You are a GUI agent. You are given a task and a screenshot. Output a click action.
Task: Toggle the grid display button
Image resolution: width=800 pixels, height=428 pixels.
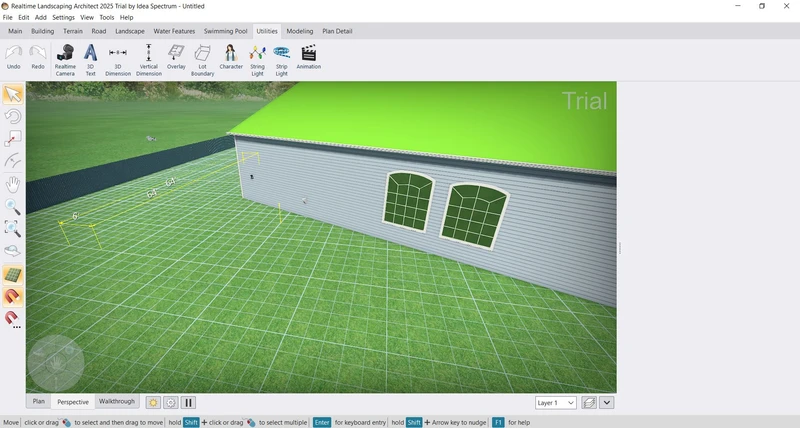click(x=13, y=274)
